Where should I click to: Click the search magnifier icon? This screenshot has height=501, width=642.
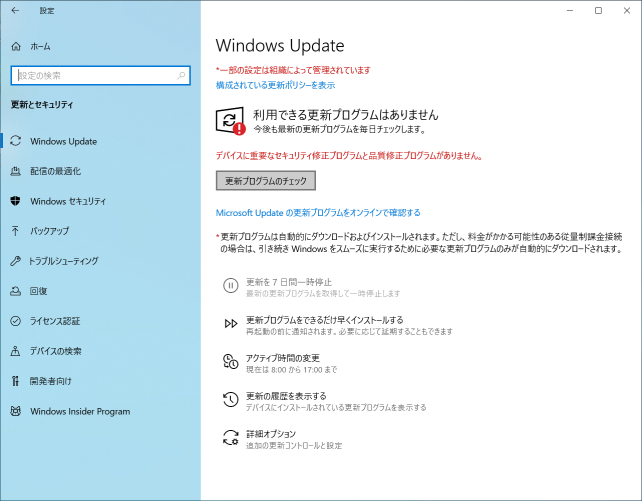181,76
